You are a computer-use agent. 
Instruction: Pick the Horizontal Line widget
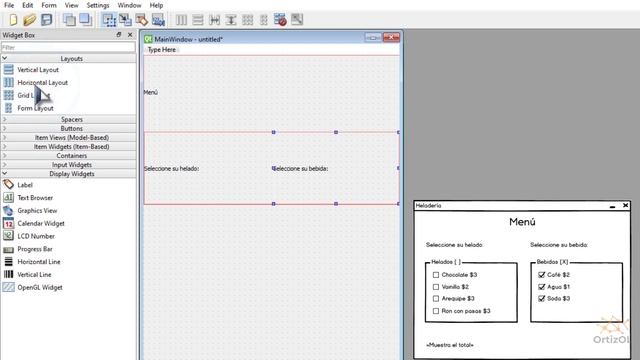[39, 262]
